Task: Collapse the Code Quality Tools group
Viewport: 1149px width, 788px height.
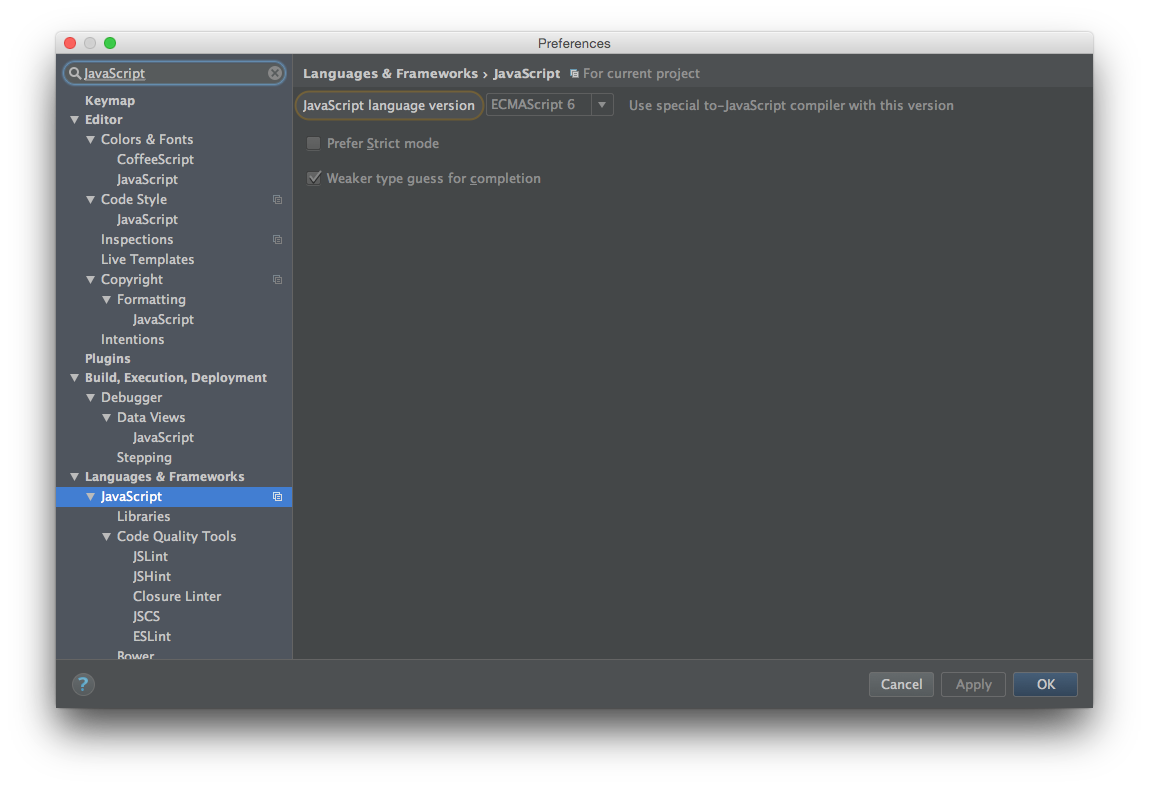Action: click(106, 536)
